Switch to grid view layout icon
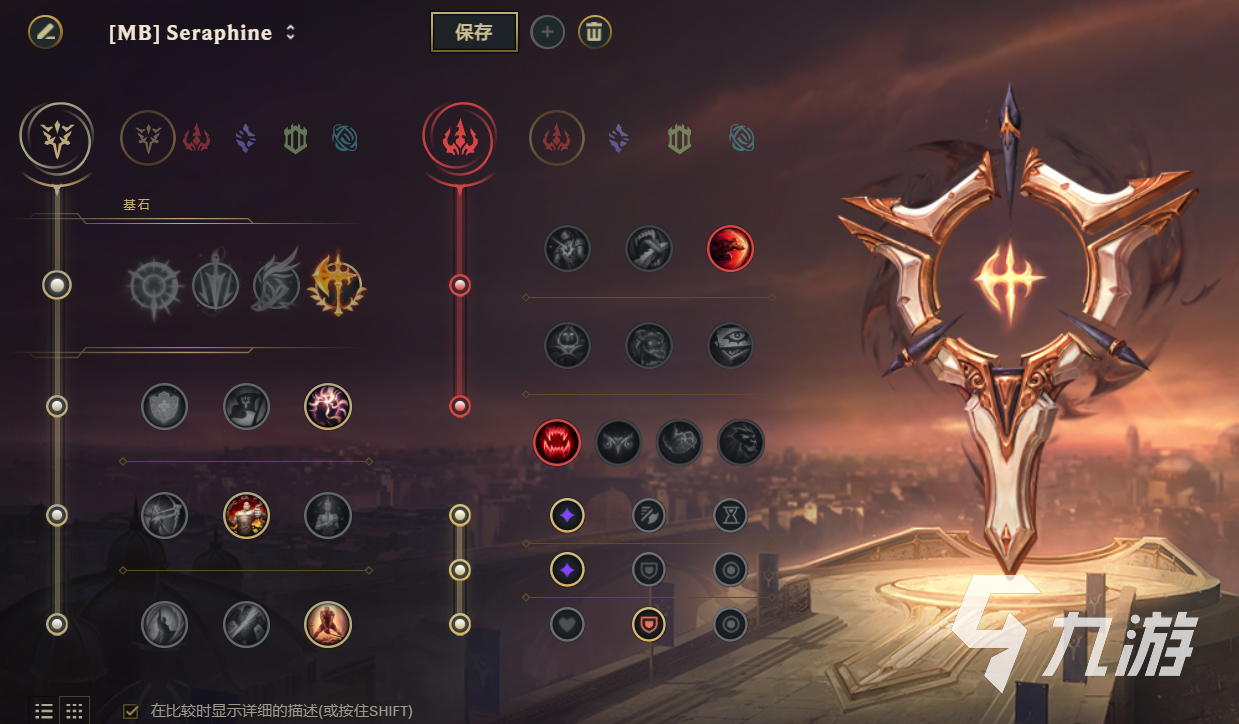 [x=74, y=711]
